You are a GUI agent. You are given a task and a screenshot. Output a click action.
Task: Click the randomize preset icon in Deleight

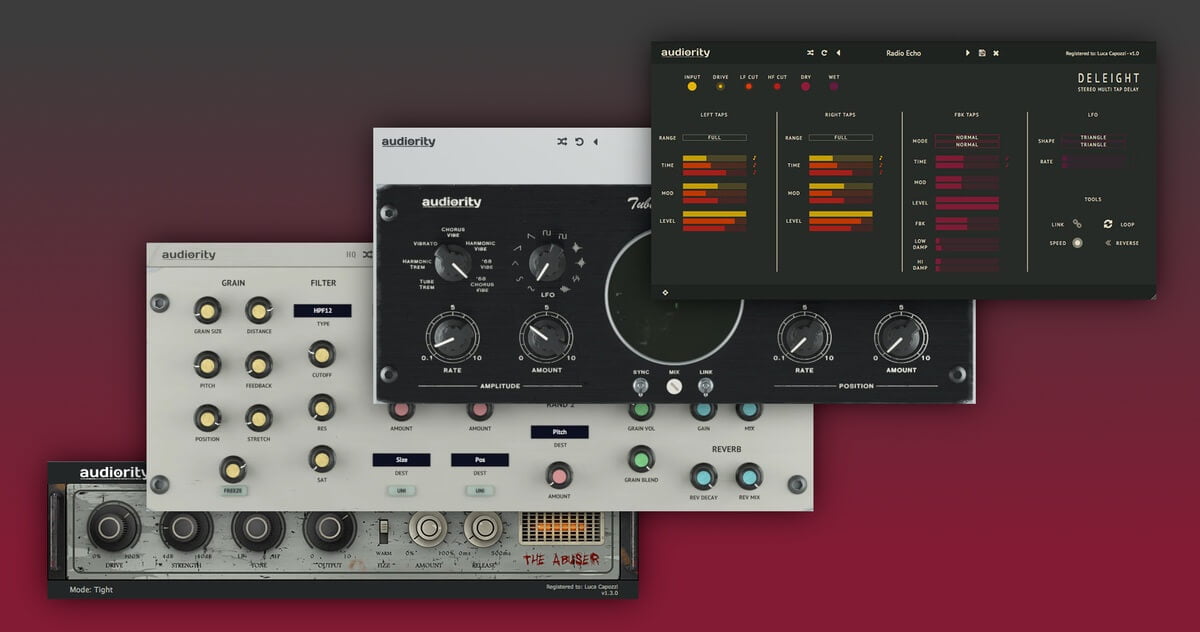pyautogui.click(x=810, y=53)
